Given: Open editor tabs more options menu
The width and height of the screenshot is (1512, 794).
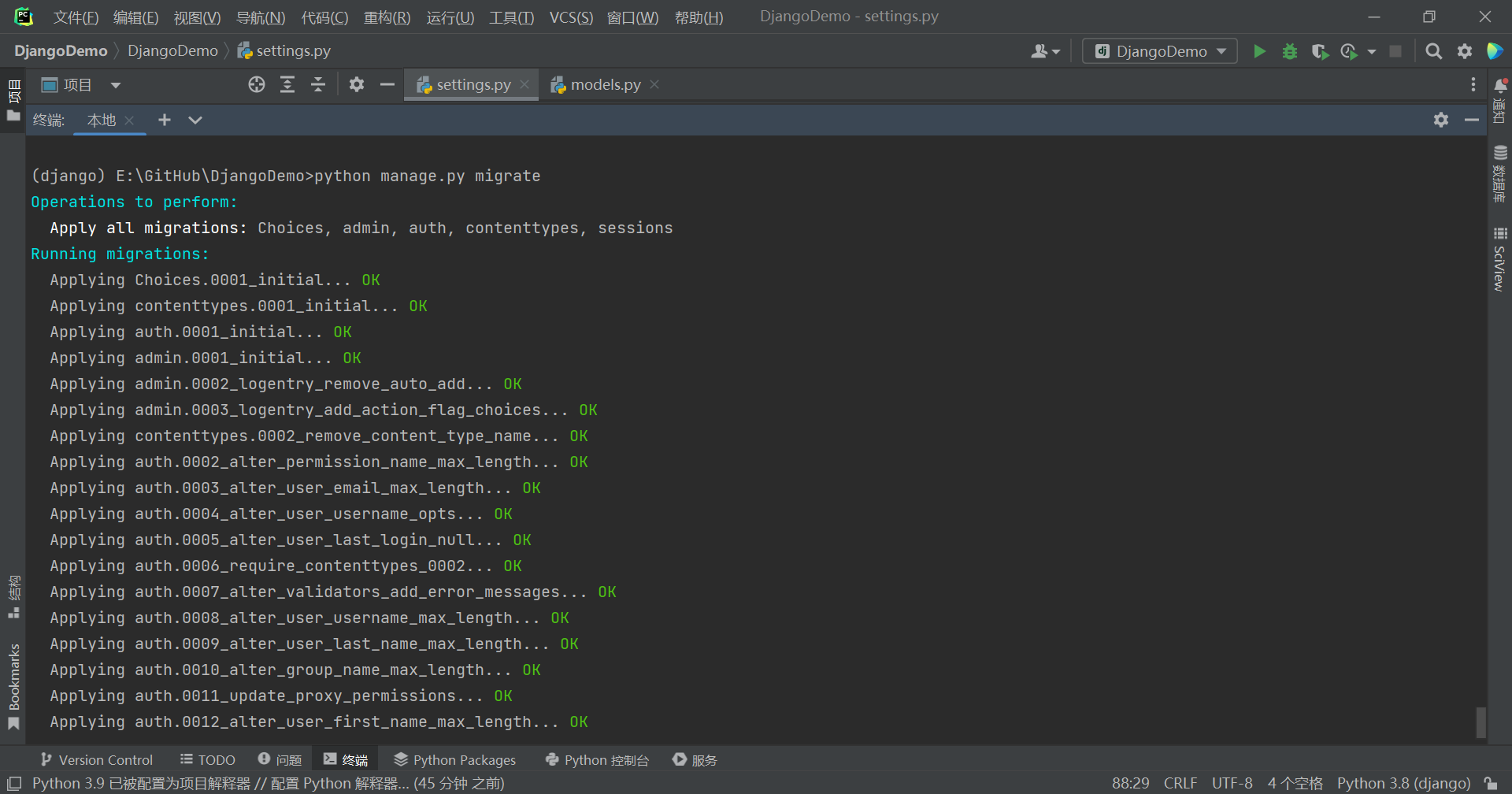Looking at the screenshot, I should 1473,84.
